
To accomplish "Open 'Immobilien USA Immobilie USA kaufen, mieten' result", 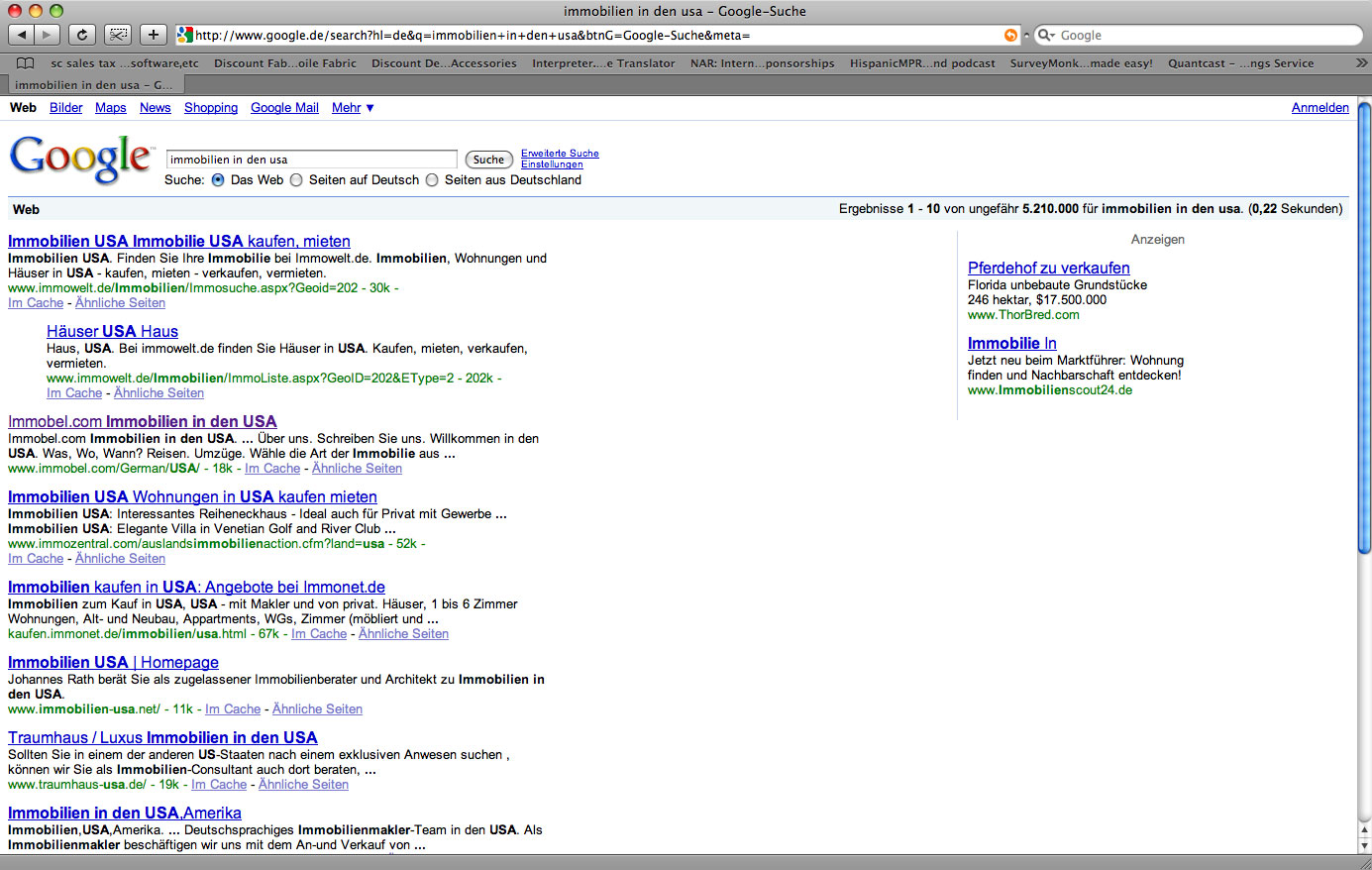I will [x=179, y=241].
